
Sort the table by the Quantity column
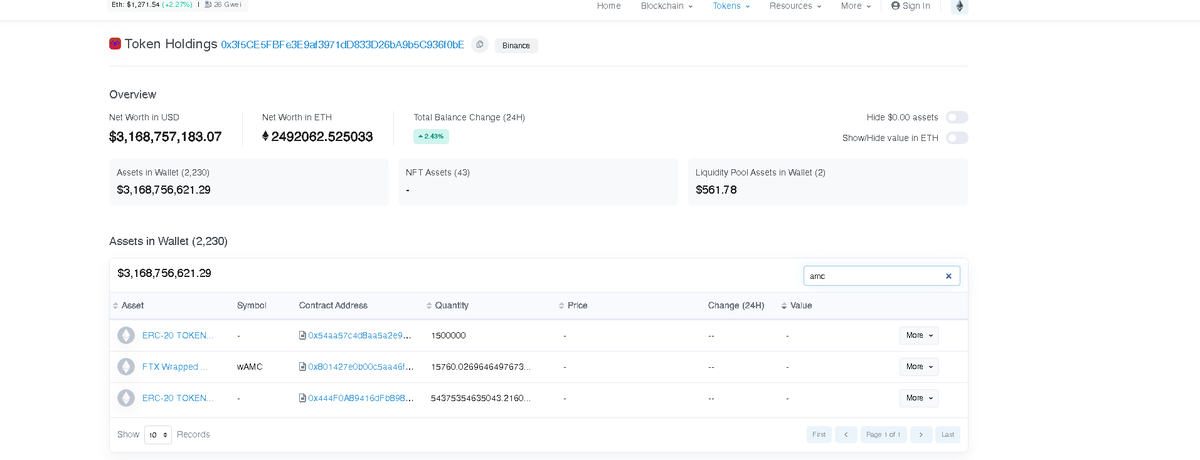point(447,305)
